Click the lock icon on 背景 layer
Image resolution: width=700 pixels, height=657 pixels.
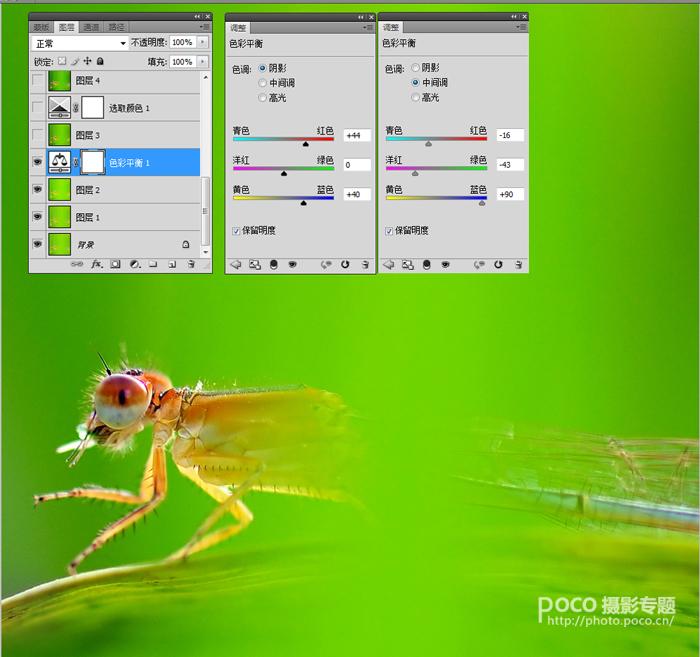186,244
